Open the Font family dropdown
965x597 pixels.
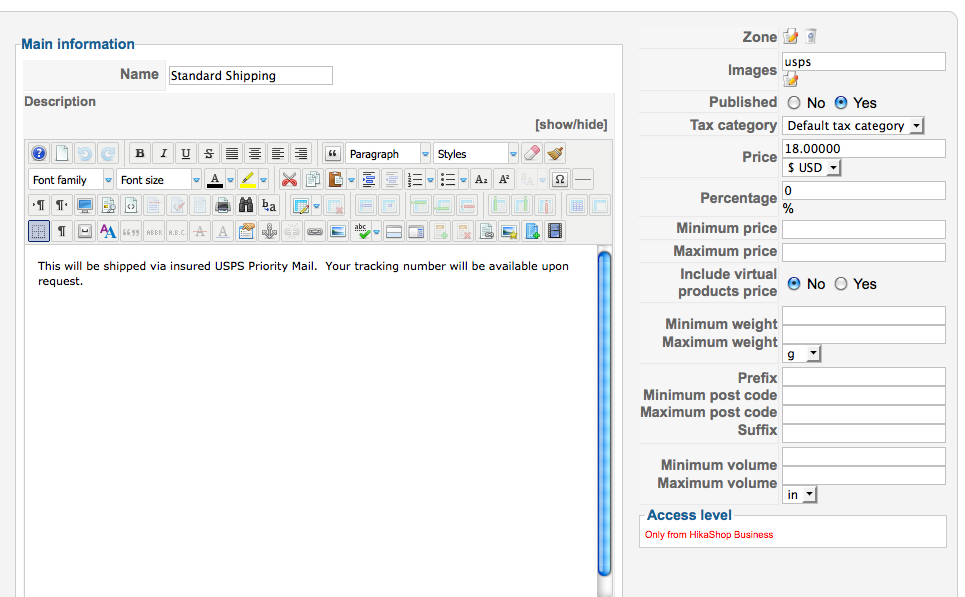click(x=71, y=180)
